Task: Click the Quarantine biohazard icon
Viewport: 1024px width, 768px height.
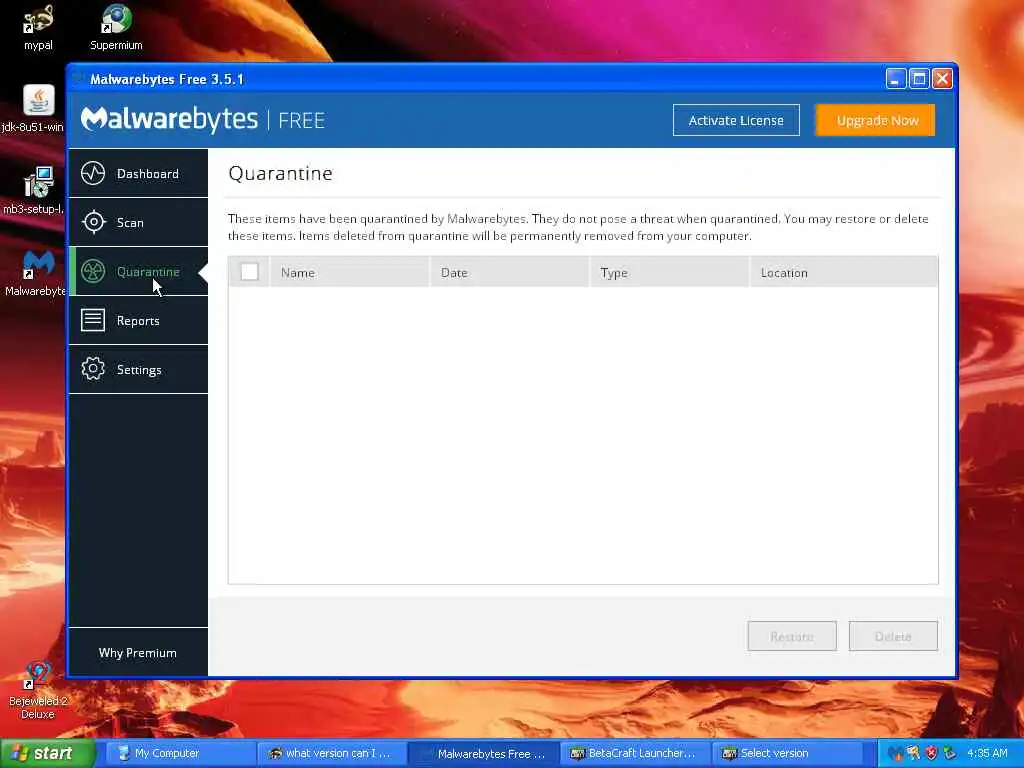Action: pyautogui.click(x=93, y=271)
